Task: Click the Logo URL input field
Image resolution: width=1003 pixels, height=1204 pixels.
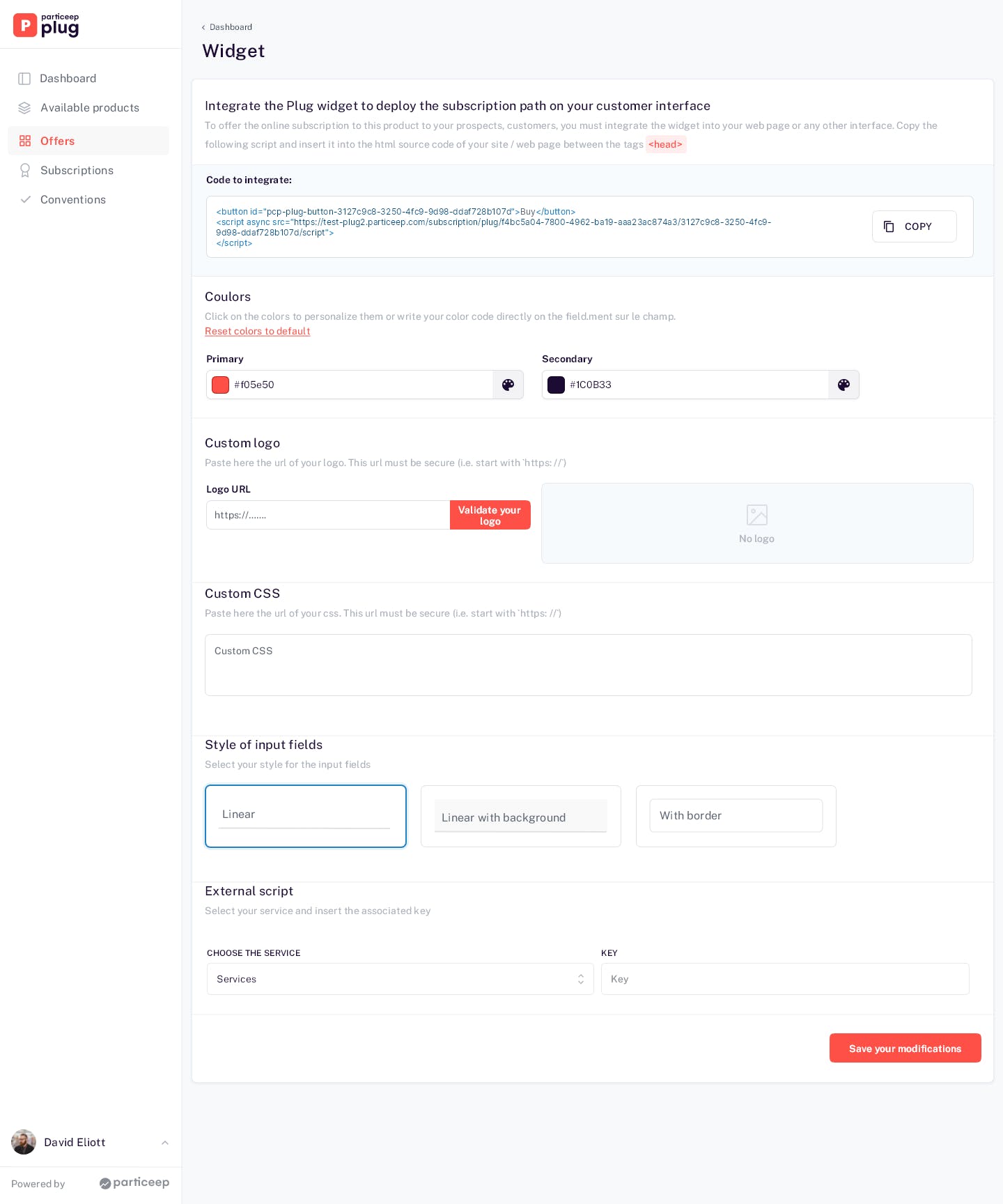Action: pos(327,515)
